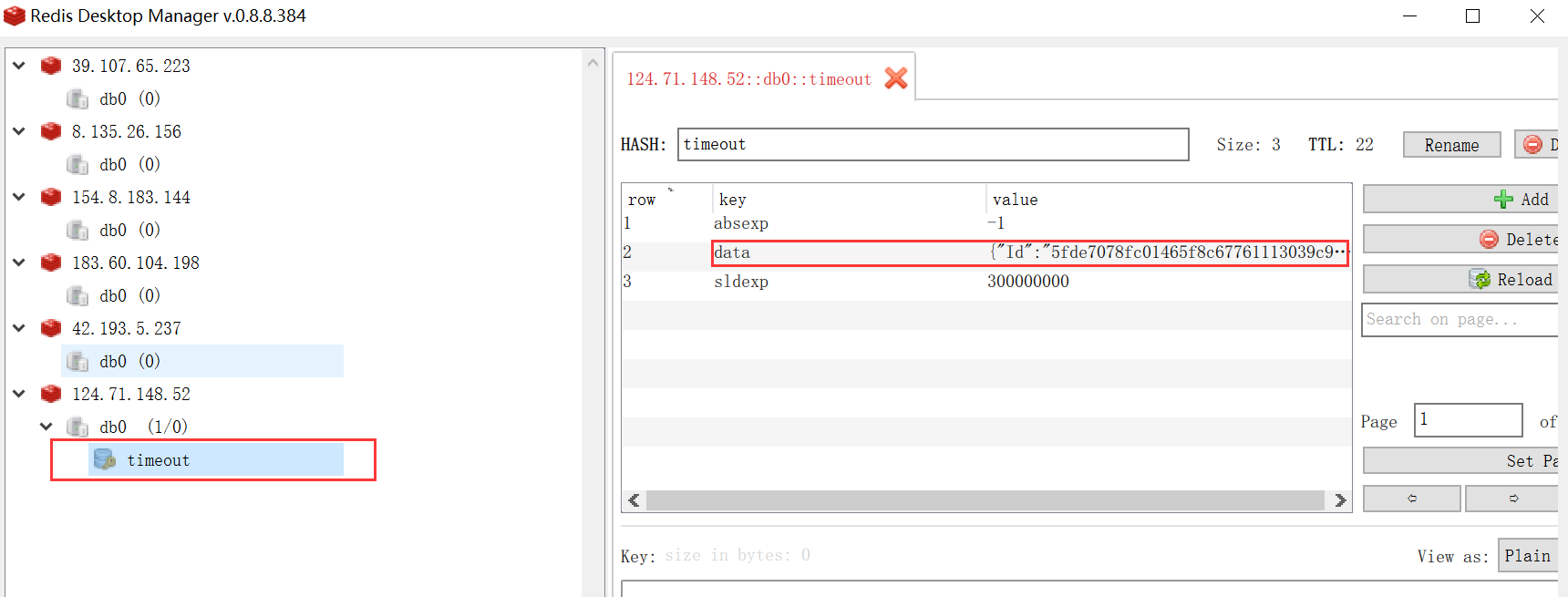Click the Page number input
This screenshot has height=597, width=1568.
[x=1468, y=420]
